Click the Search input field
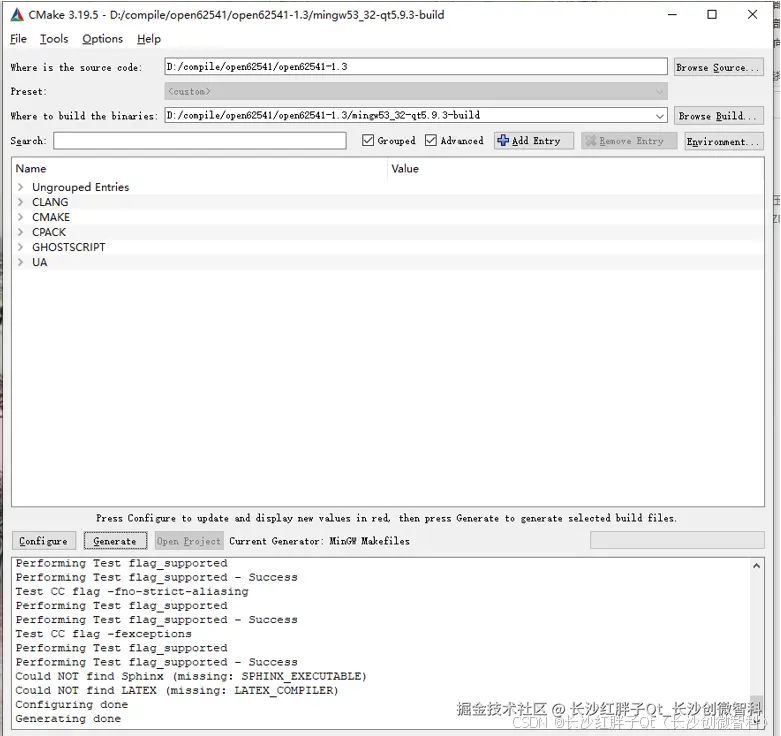 (200, 141)
